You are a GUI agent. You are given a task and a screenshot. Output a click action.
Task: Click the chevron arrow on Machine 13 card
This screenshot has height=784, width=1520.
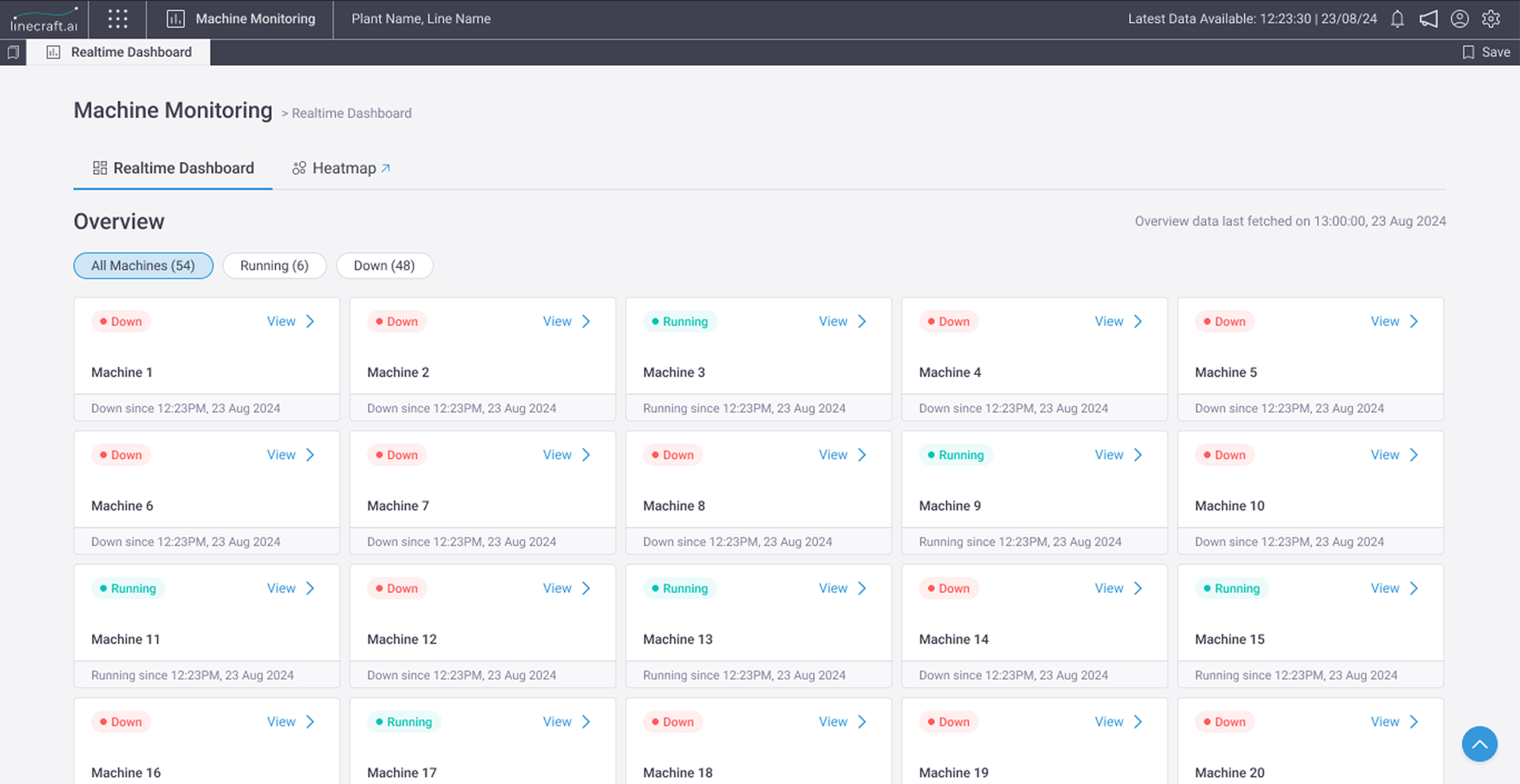point(862,588)
